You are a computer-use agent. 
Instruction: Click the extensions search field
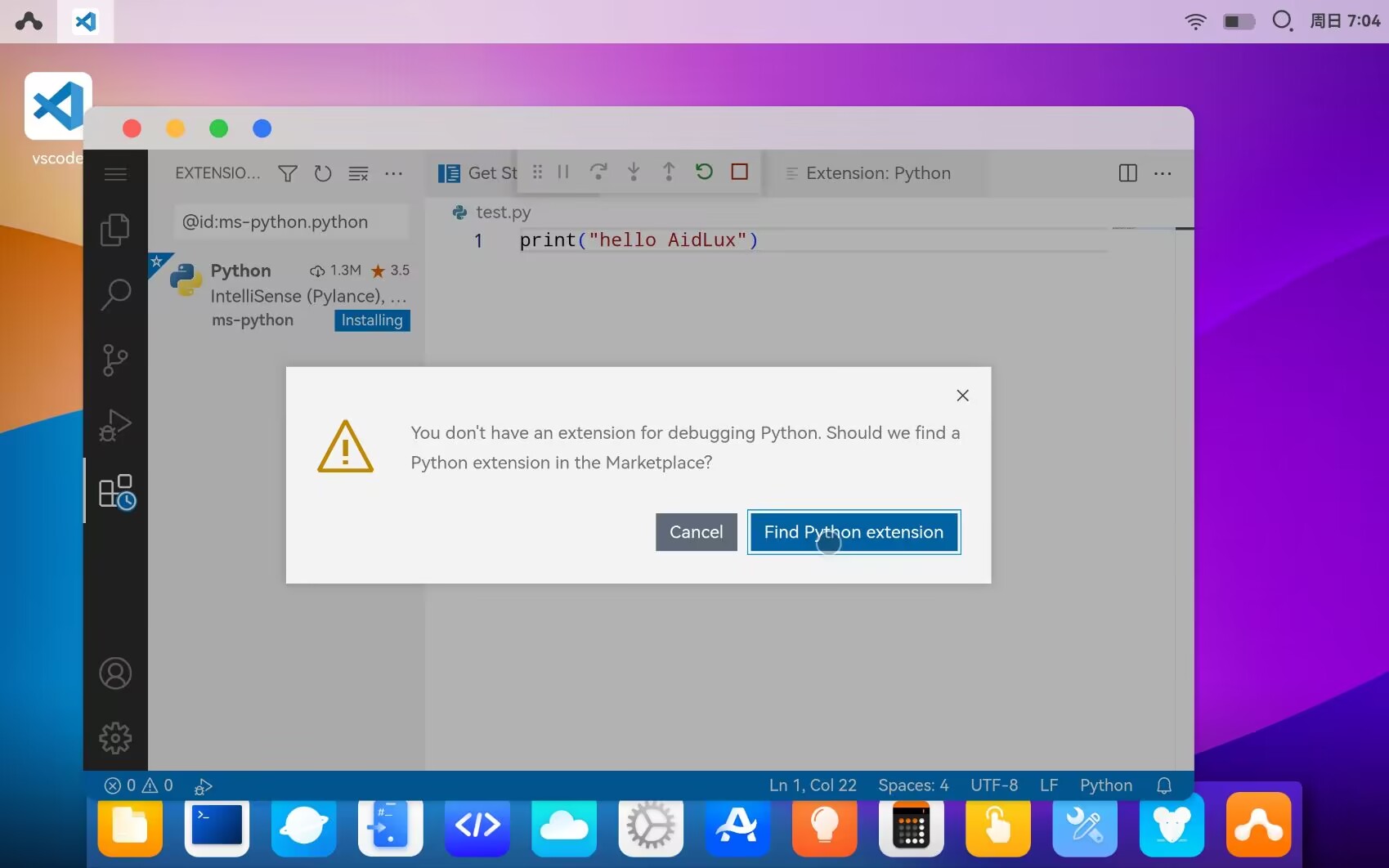click(291, 221)
